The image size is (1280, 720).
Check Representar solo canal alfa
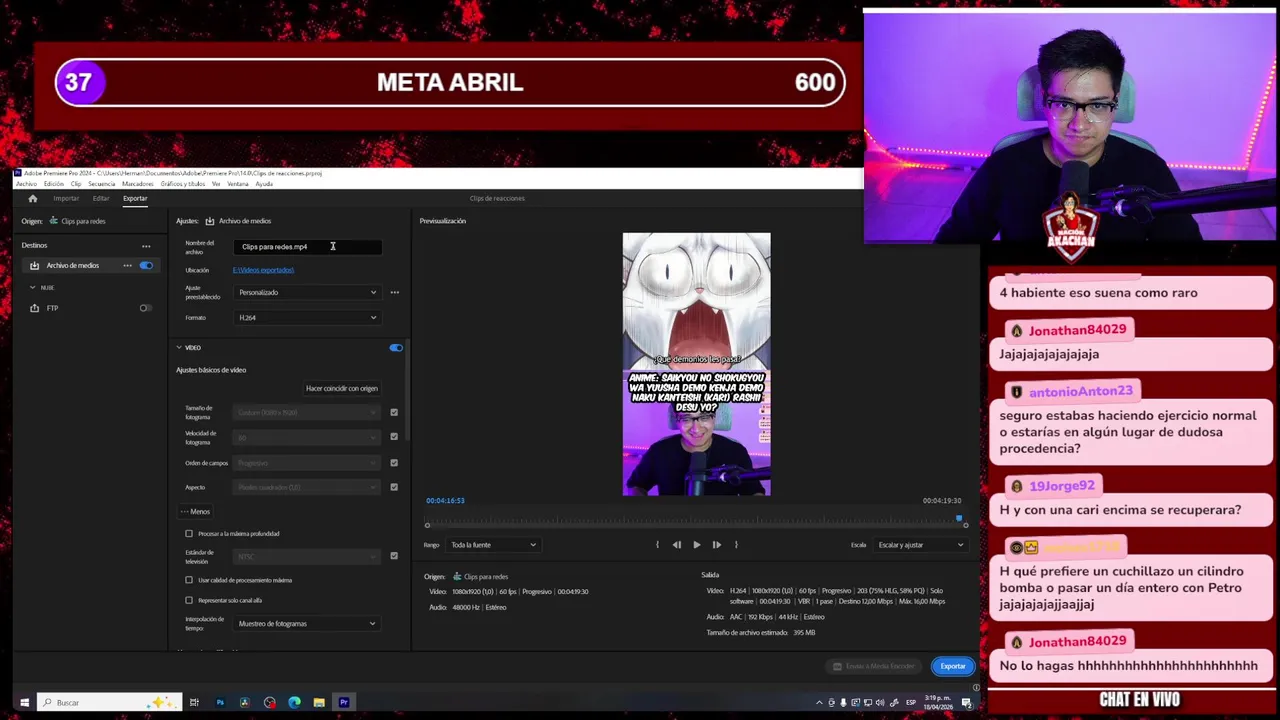[x=189, y=600]
